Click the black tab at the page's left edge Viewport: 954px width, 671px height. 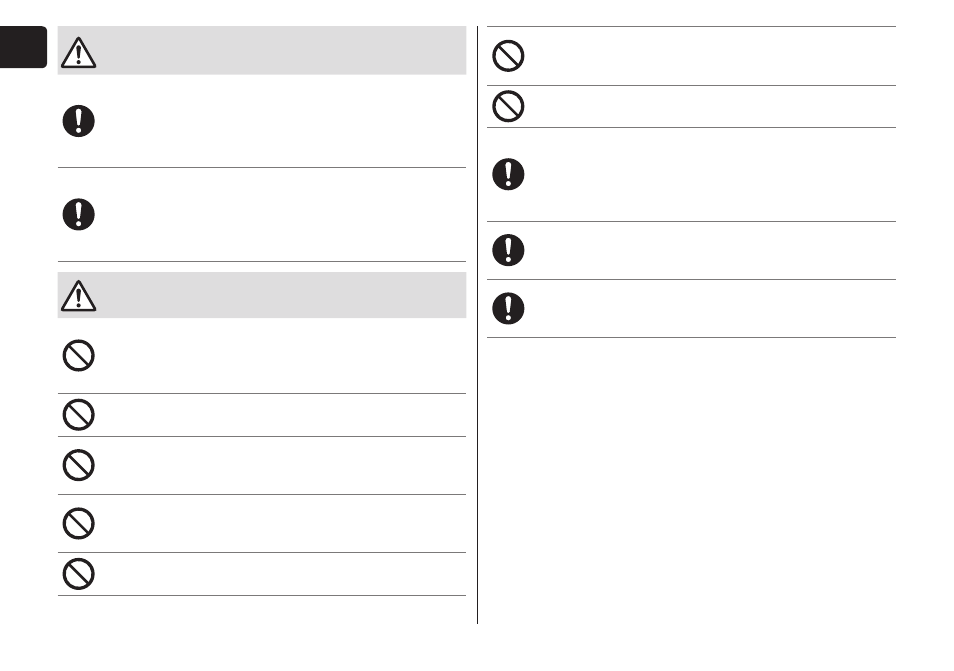23,47
